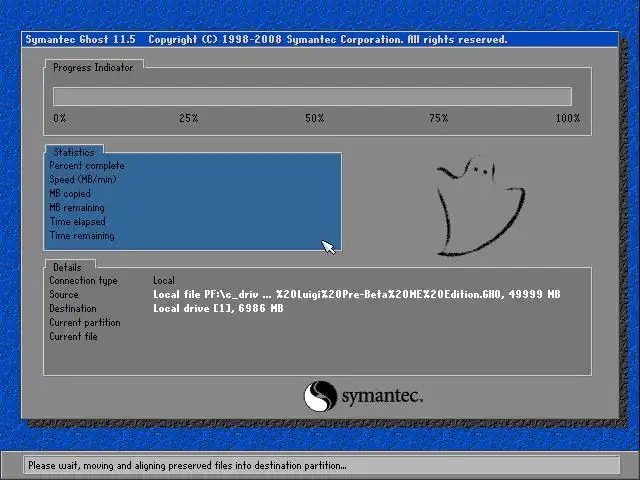
Task: Click the empty progress indicator bar
Action: 312,96
